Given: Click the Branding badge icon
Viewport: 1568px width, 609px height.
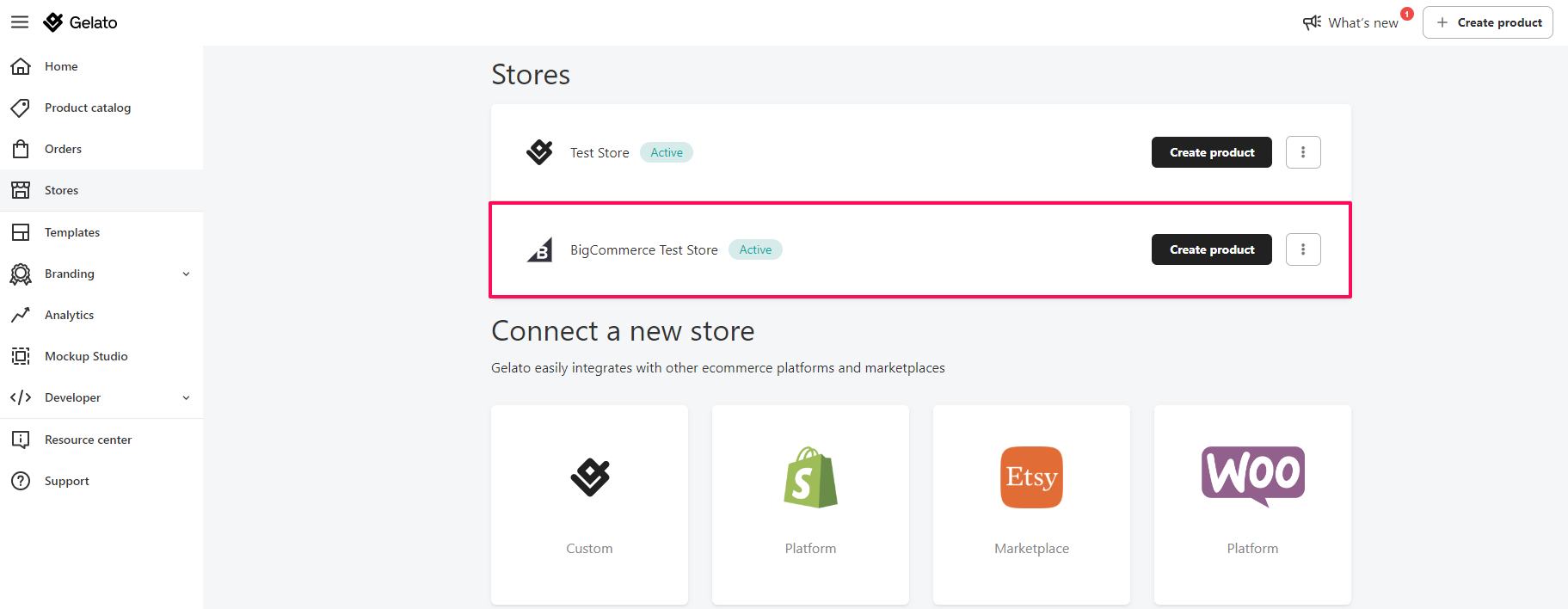Looking at the screenshot, I should (21, 274).
